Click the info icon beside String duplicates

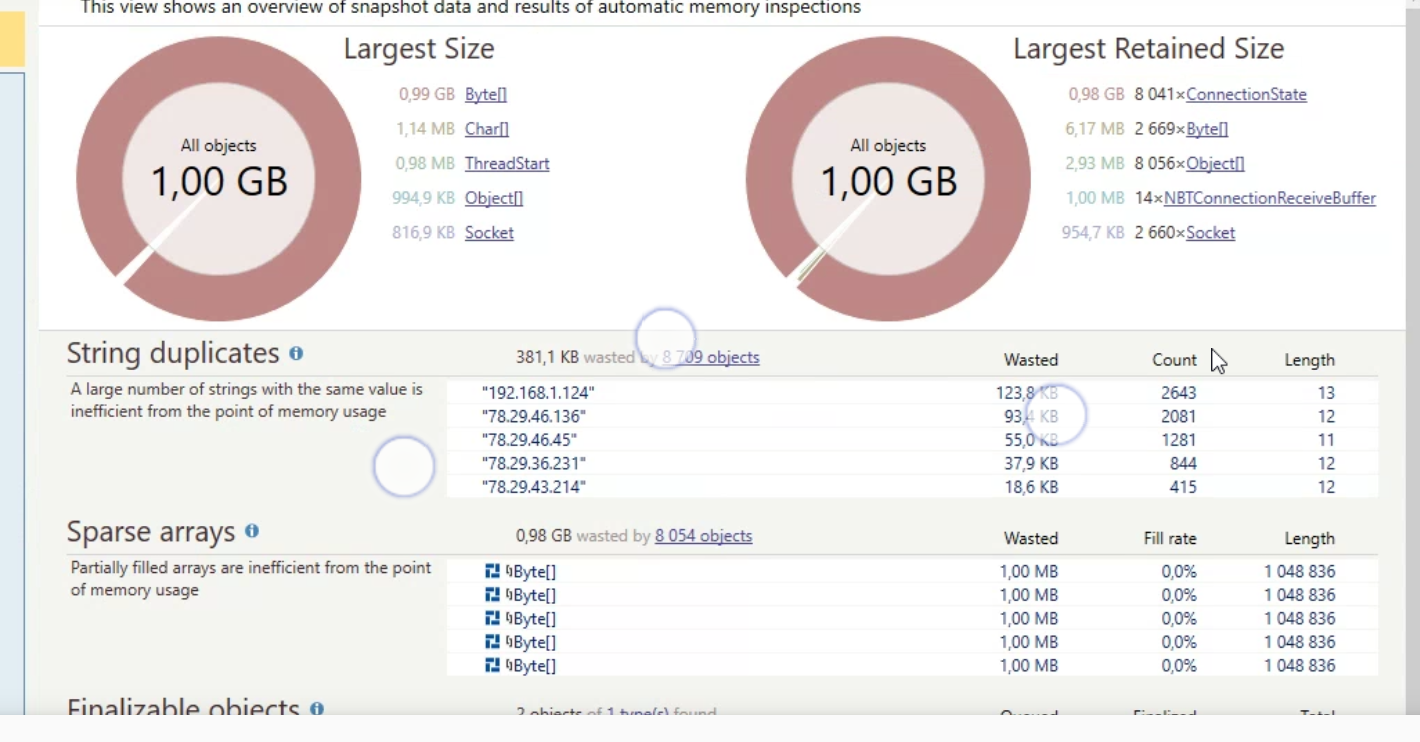(x=295, y=353)
